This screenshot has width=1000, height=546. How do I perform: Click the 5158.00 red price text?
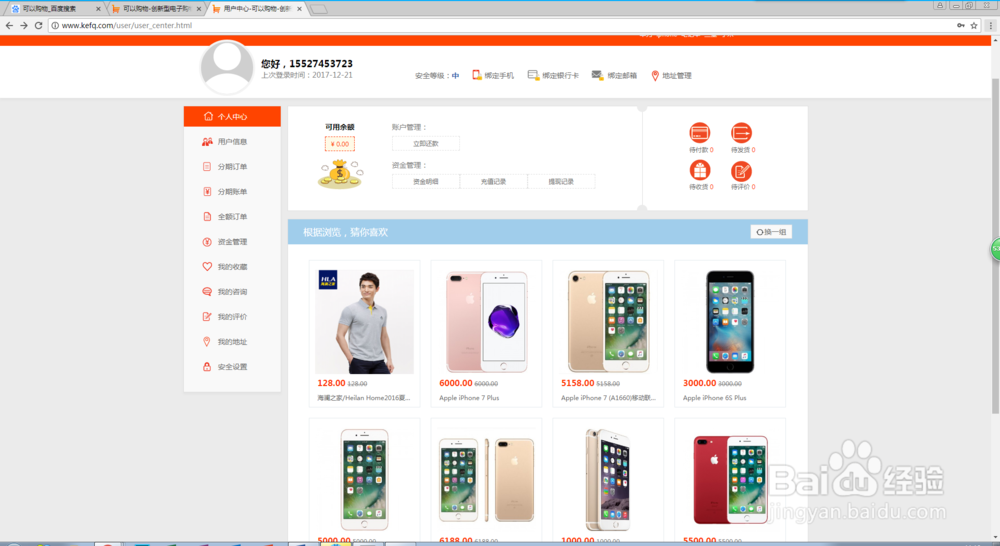pos(577,383)
